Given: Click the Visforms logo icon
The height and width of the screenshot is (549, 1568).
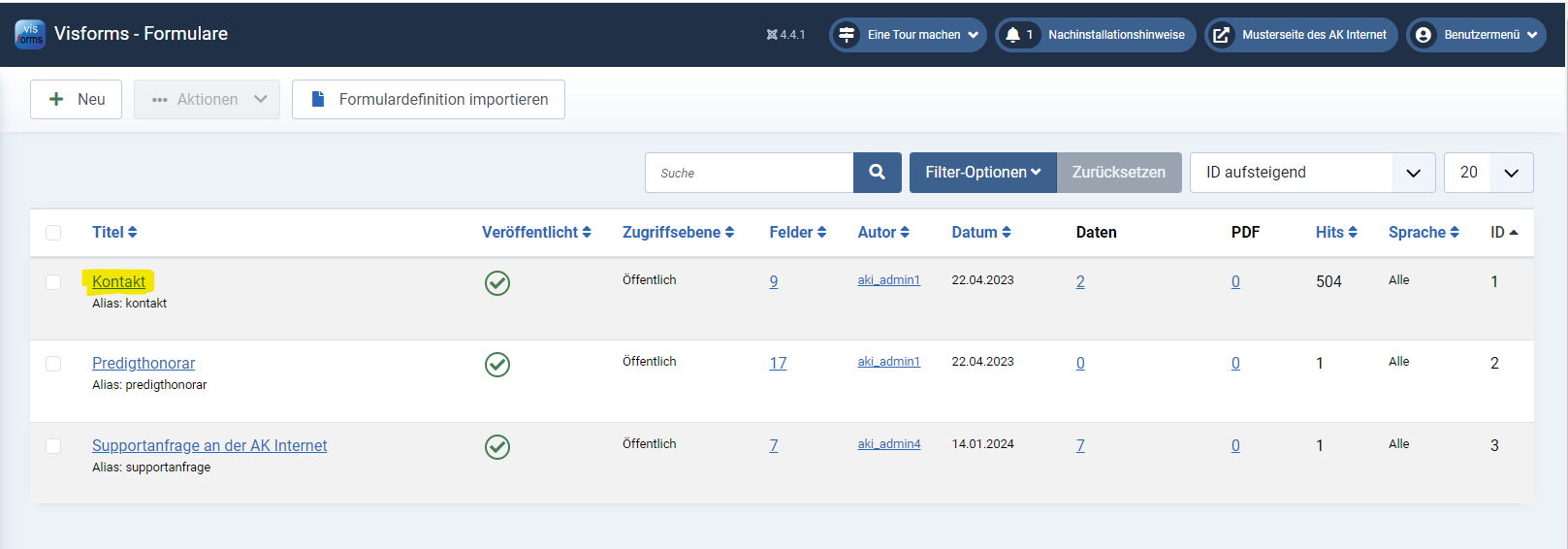Looking at the screenshot, I should pyautogui.click(x=30, y=34).
